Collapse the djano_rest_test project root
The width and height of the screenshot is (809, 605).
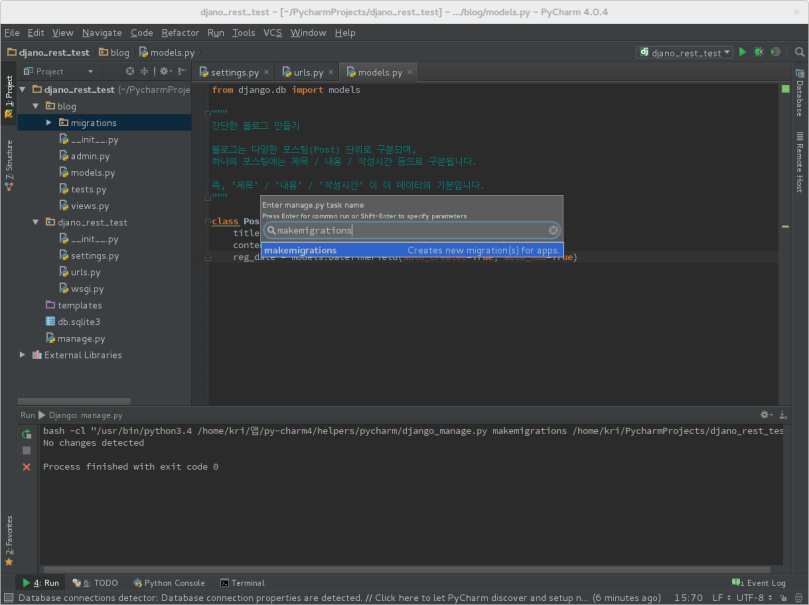pos(22,89)
